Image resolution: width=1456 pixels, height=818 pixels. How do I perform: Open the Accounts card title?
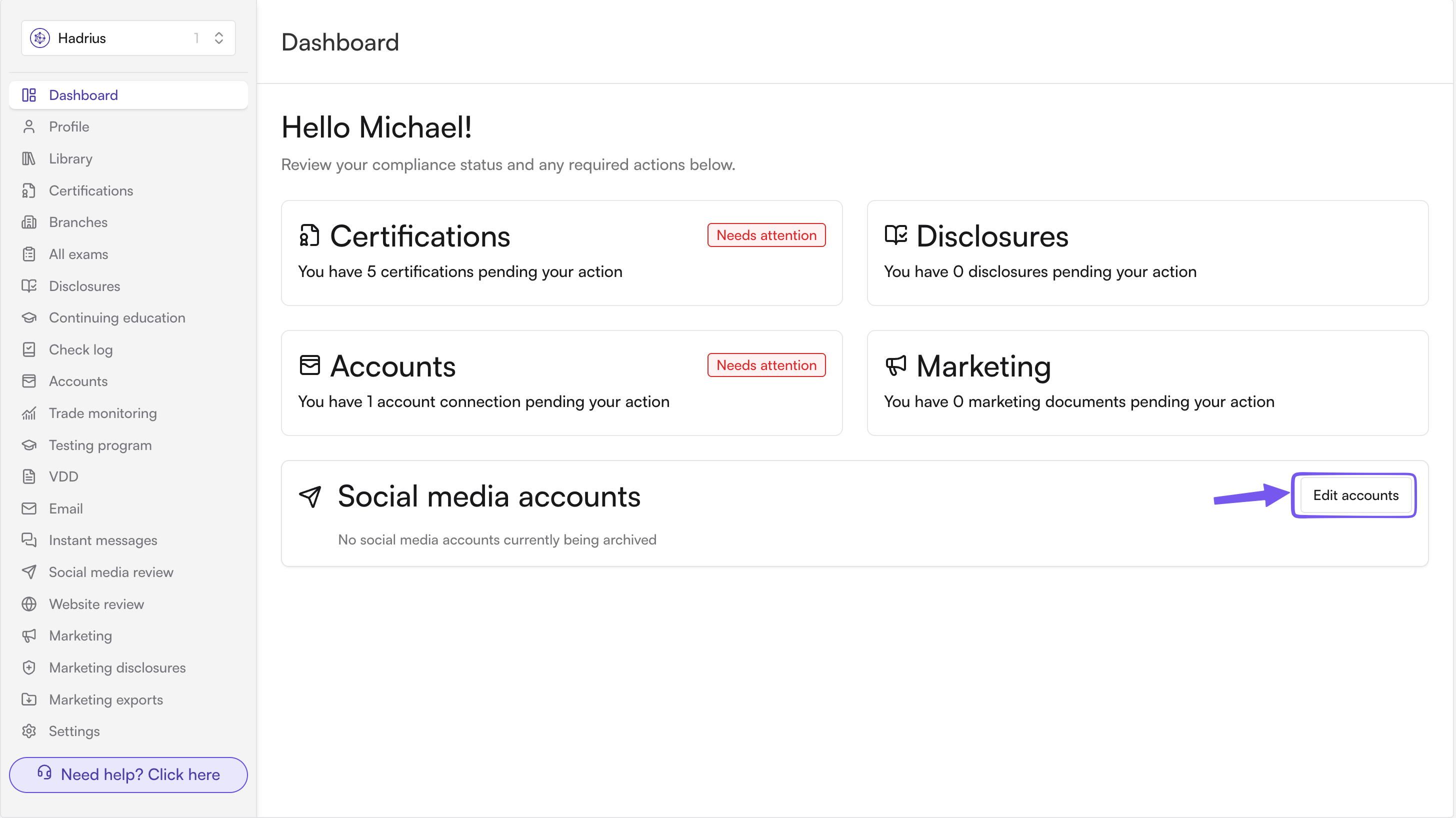(393, 366)
